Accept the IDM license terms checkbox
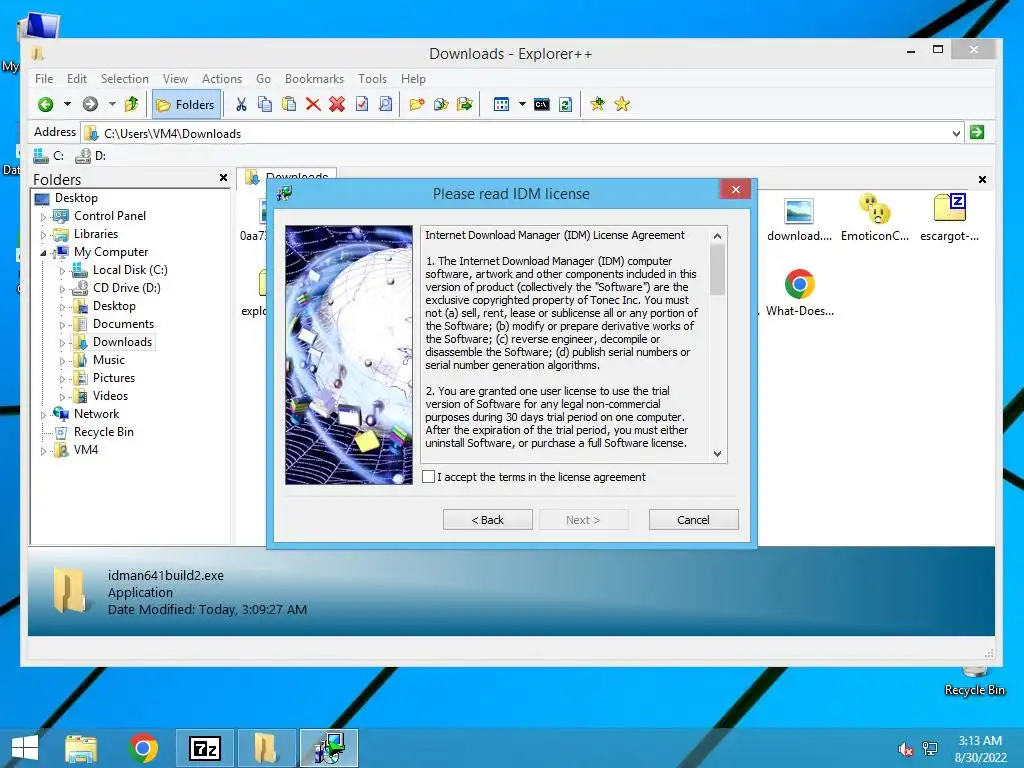The image size is (1024, 768). point(428,477)
